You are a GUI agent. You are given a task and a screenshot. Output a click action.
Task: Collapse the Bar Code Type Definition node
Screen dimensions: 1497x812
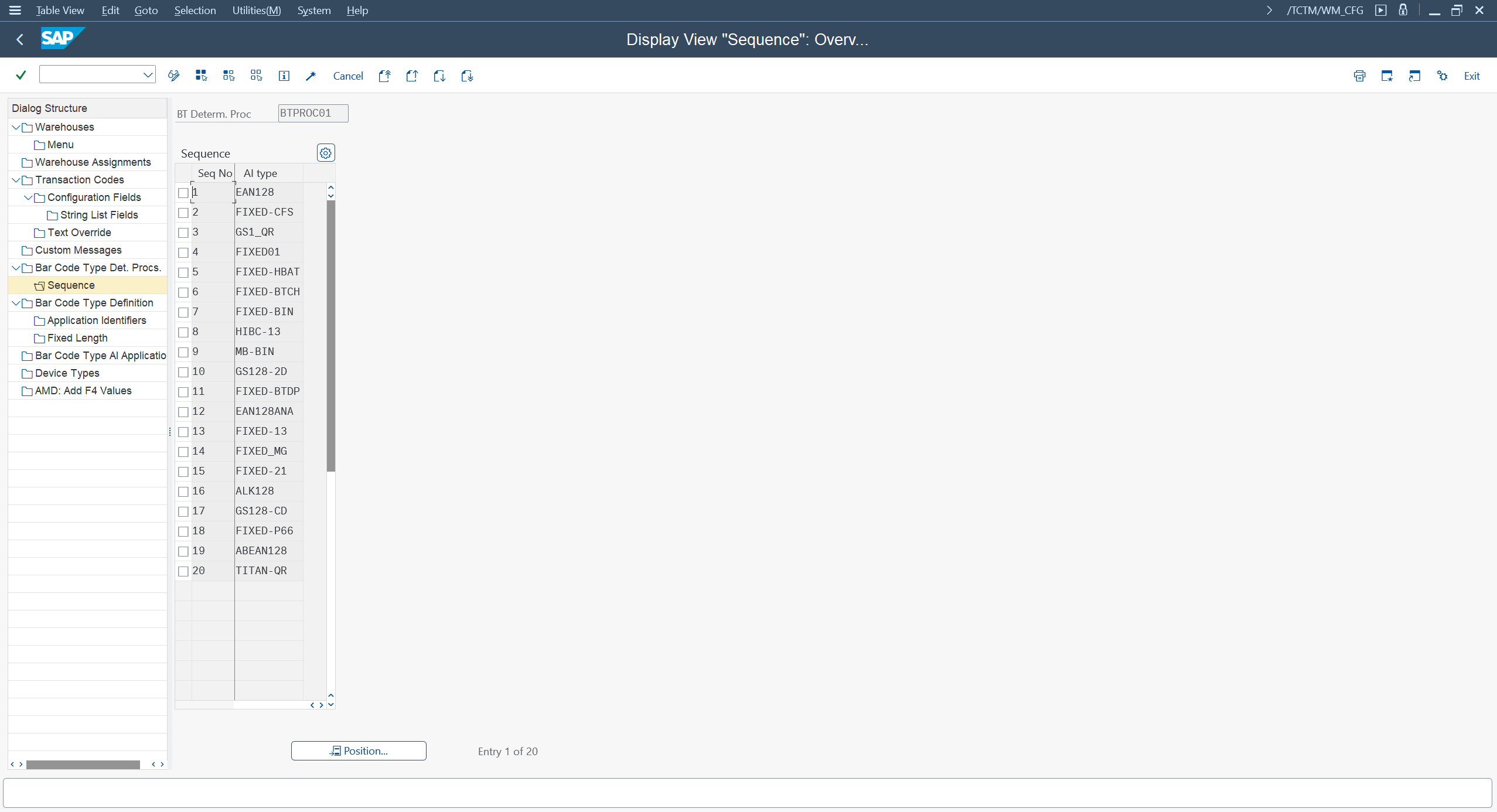tap(16, 303)
